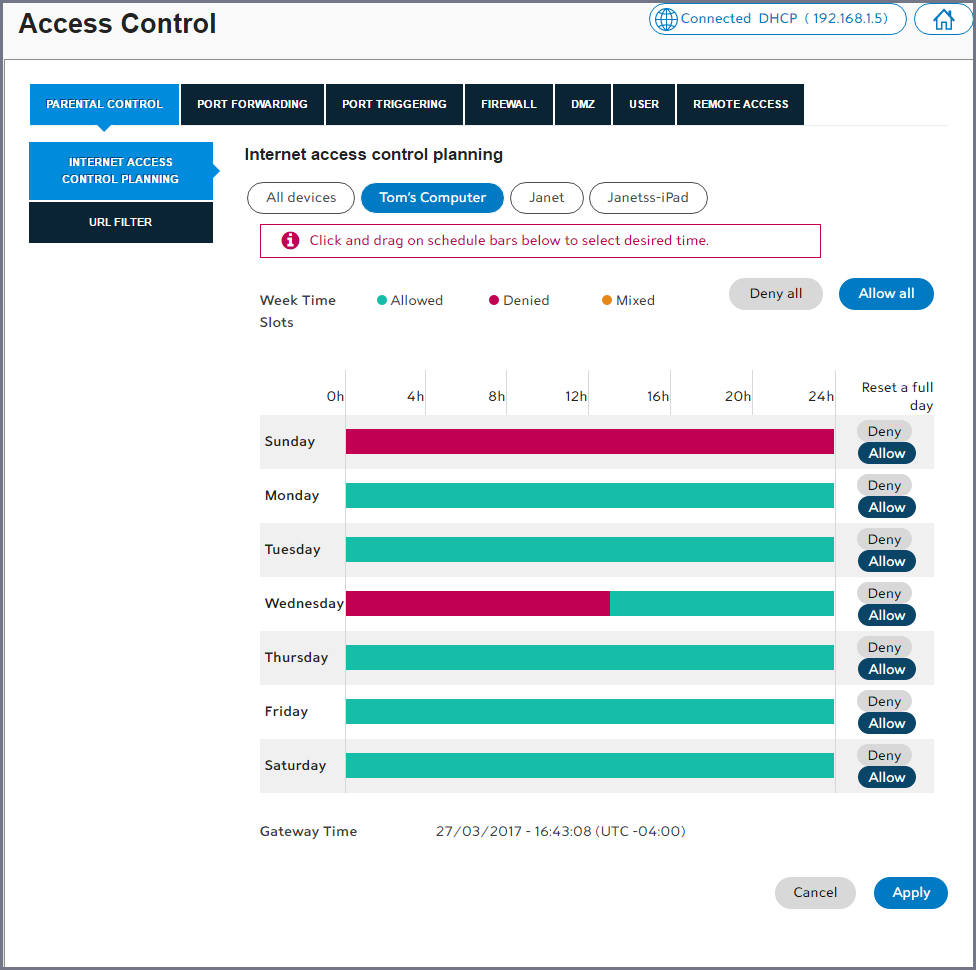The width and height of the screenshot is (976, 970).
Task: Click the Deny all button
Action: click(x=776, y=294)
